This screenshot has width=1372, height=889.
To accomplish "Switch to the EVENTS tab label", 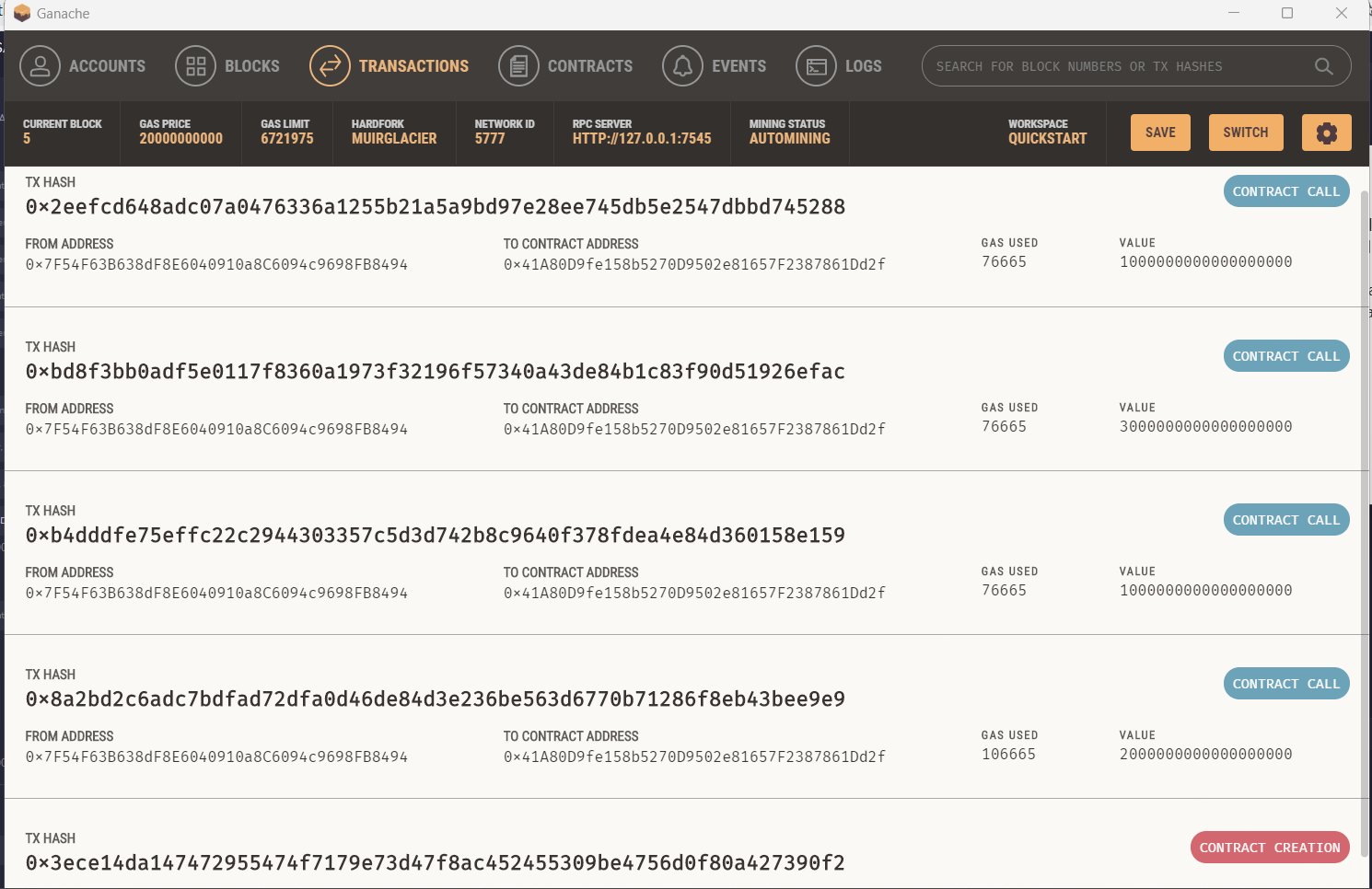I will 738,66.
